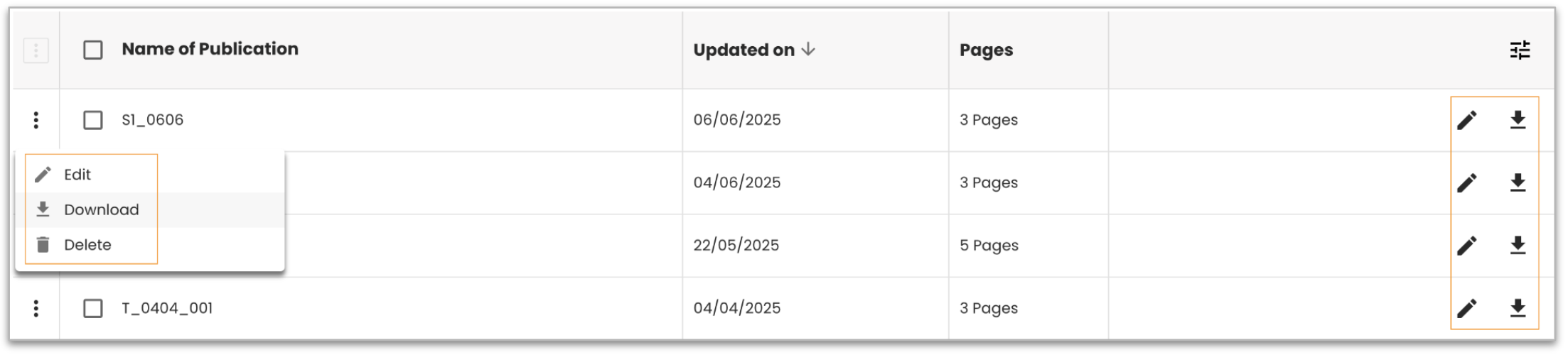This screenshot has height=355, width=1568.
Task: Download the T_0404_001 publication
Action: point(1518,308)
